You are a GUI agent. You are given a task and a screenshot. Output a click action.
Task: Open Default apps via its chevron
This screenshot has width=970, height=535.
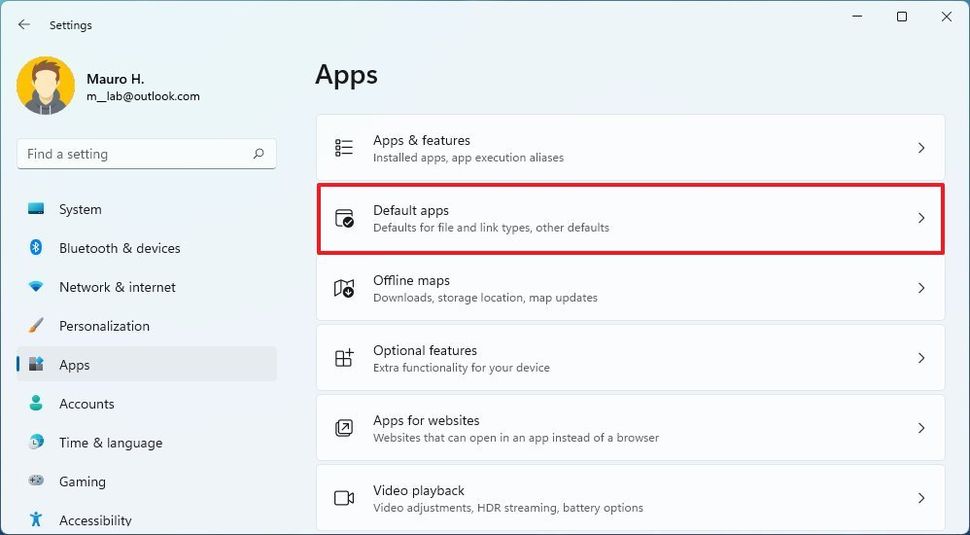coord(921,218)
